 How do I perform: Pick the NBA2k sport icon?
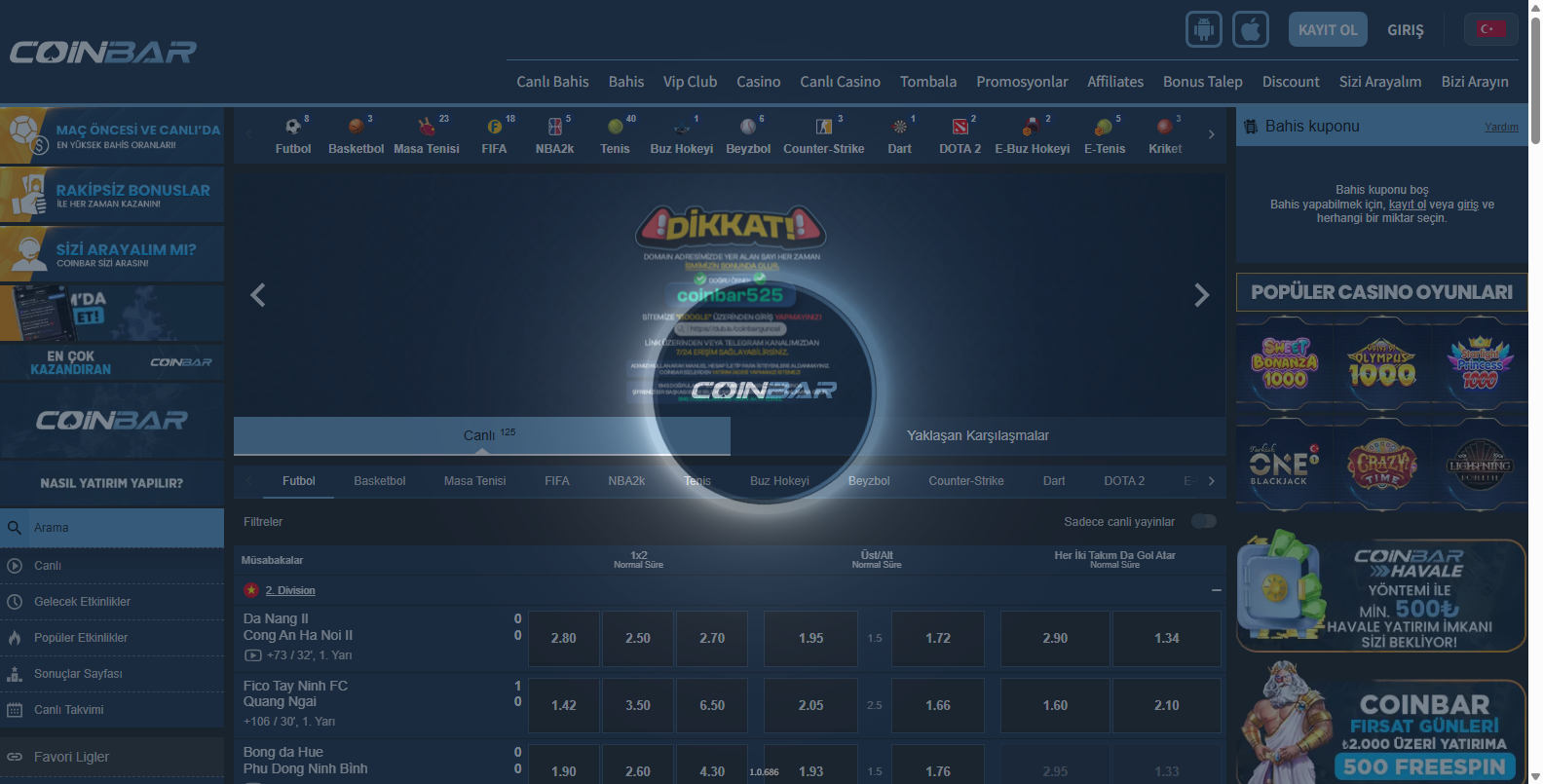555,127
